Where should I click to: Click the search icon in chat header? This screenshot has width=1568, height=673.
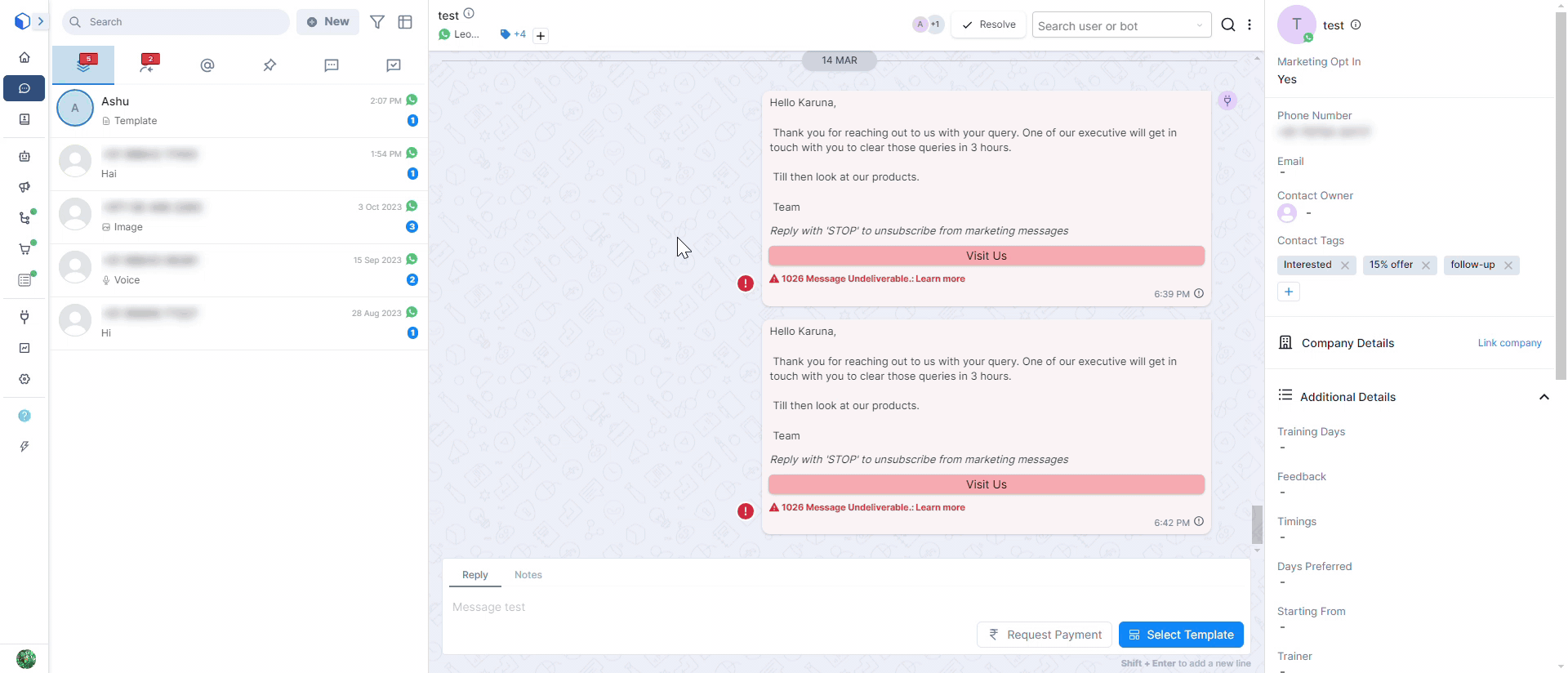pyautogui.click(x=1227, y=25)
